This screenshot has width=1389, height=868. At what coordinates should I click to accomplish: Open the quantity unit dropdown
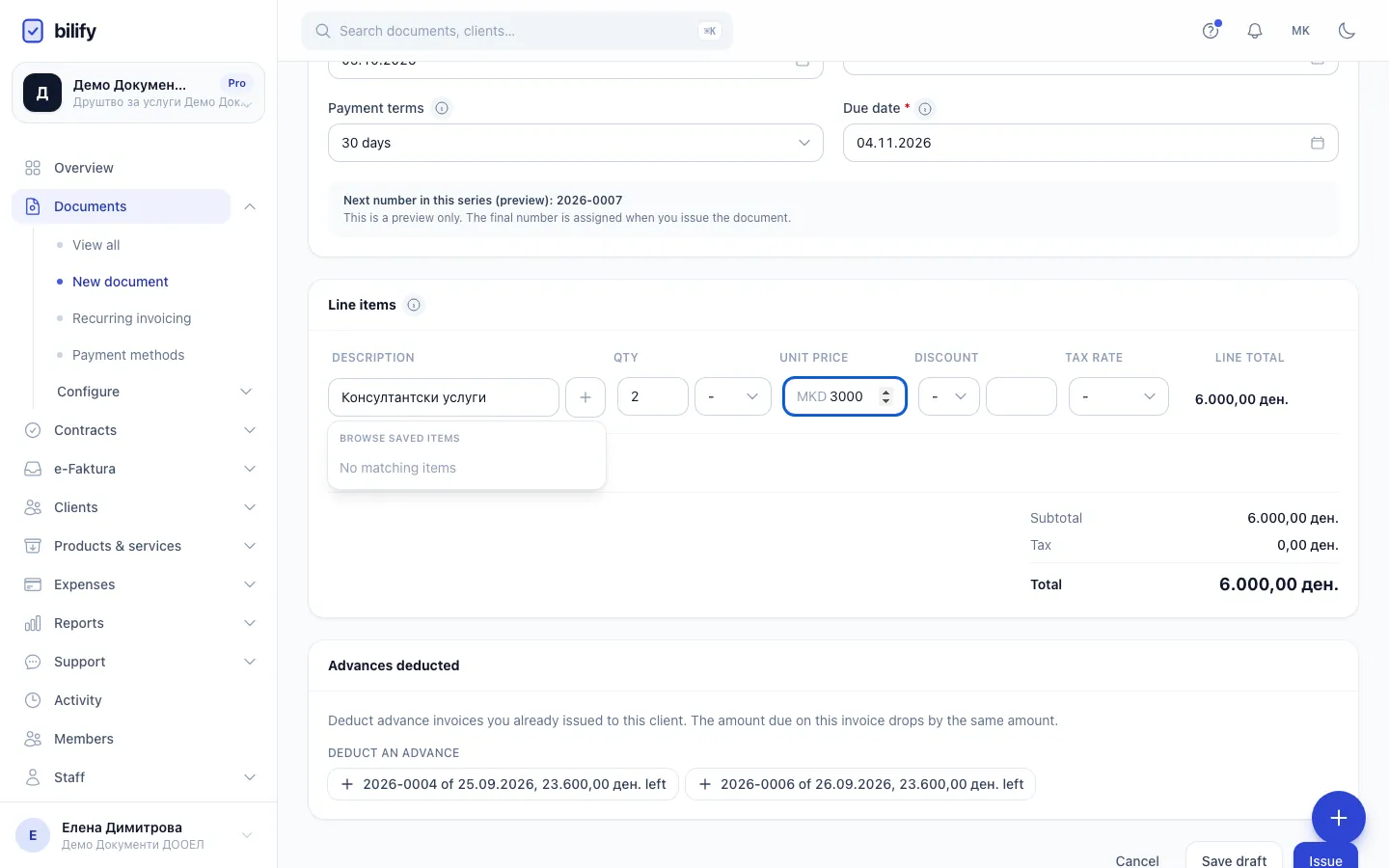point(733,396)
